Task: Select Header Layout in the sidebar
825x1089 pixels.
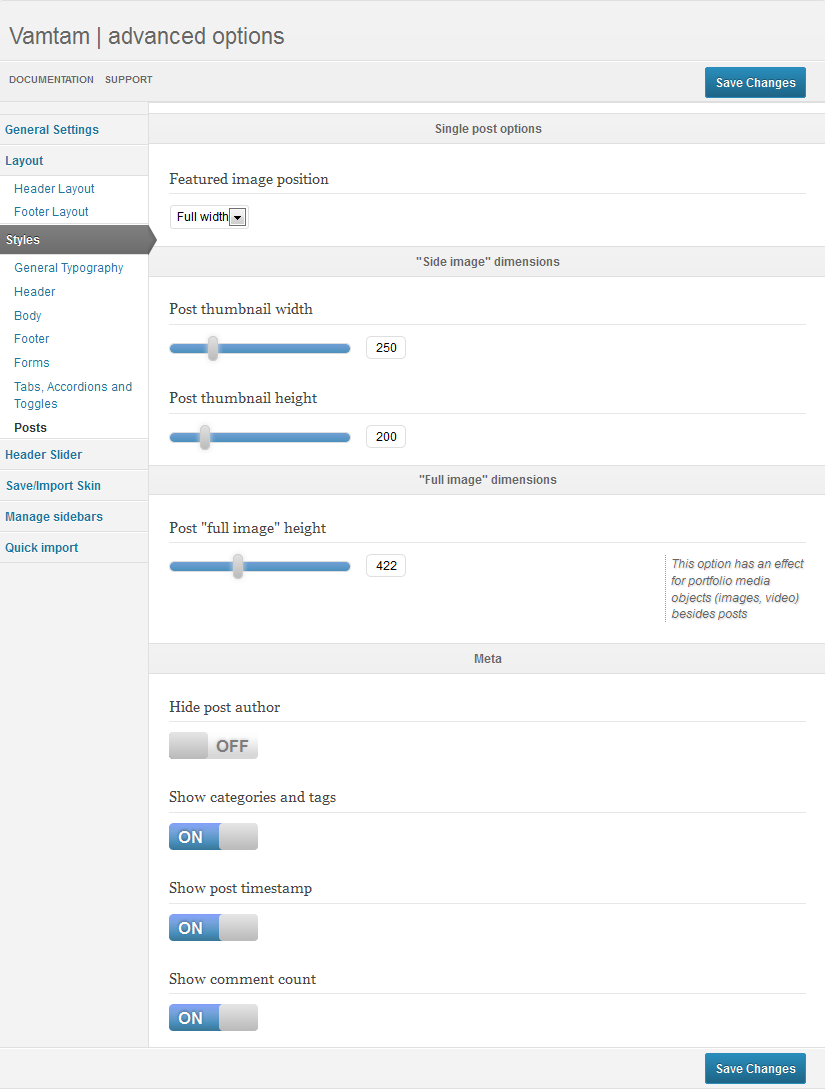Action: tap(54, 189)
